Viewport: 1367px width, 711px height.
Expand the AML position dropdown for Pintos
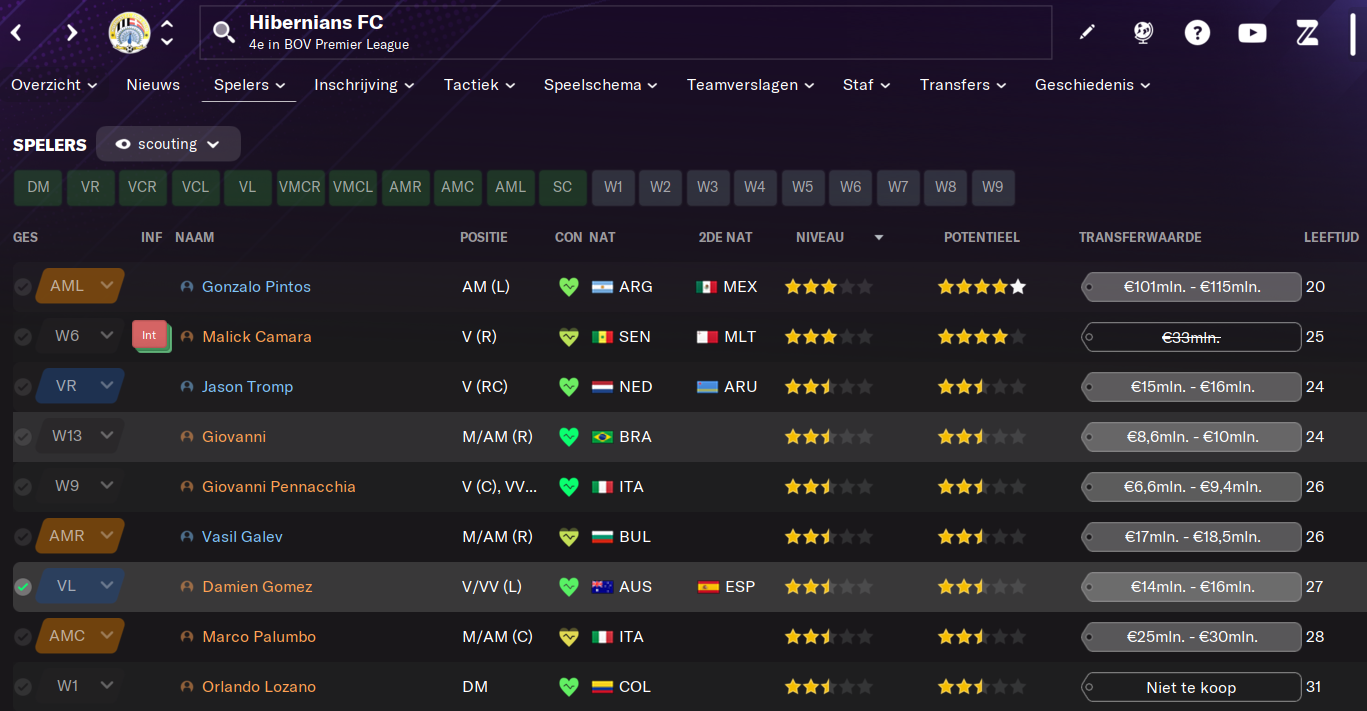[105, 286]
